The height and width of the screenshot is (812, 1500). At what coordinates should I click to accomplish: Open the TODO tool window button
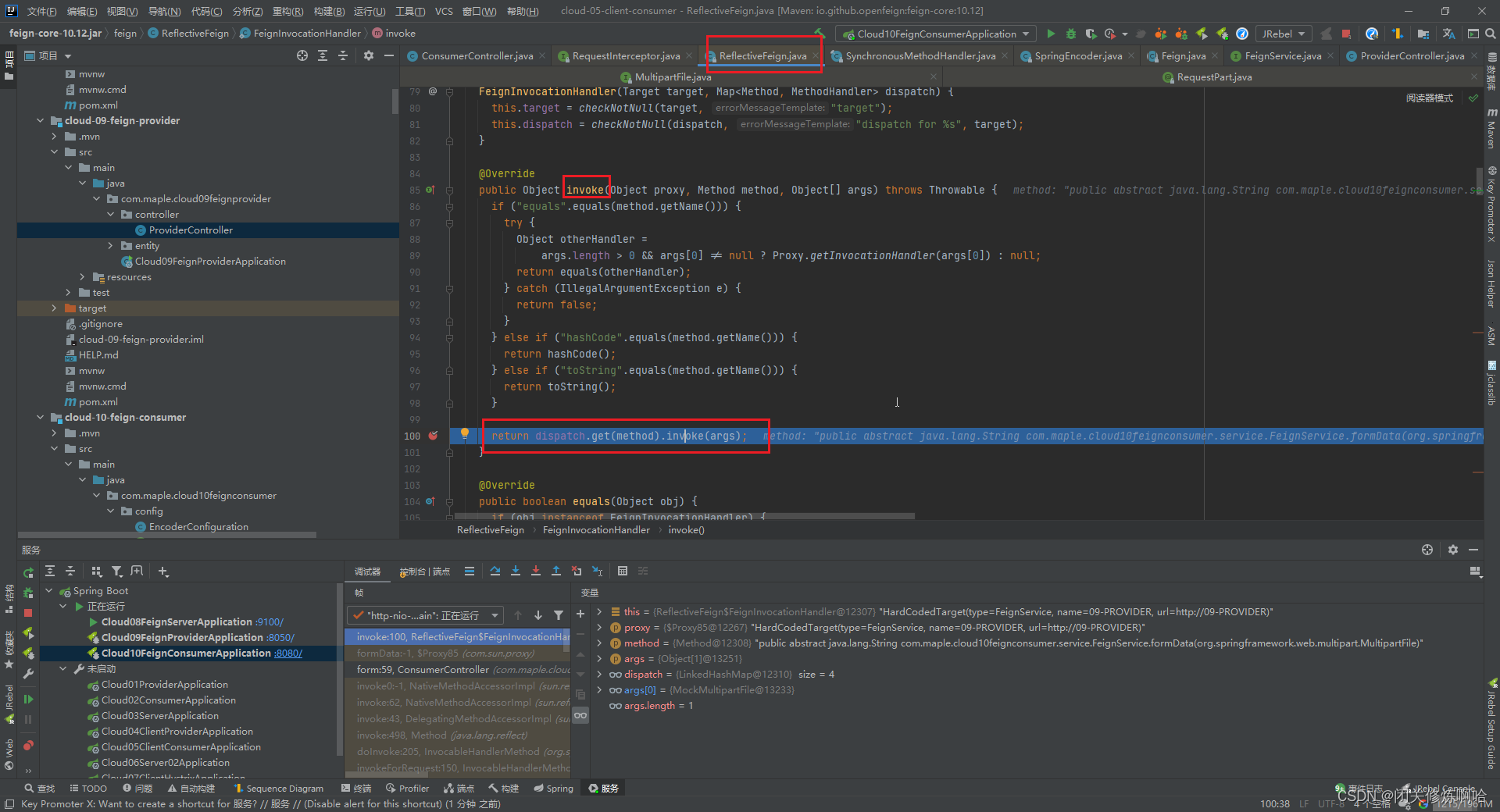click(88, 789)
